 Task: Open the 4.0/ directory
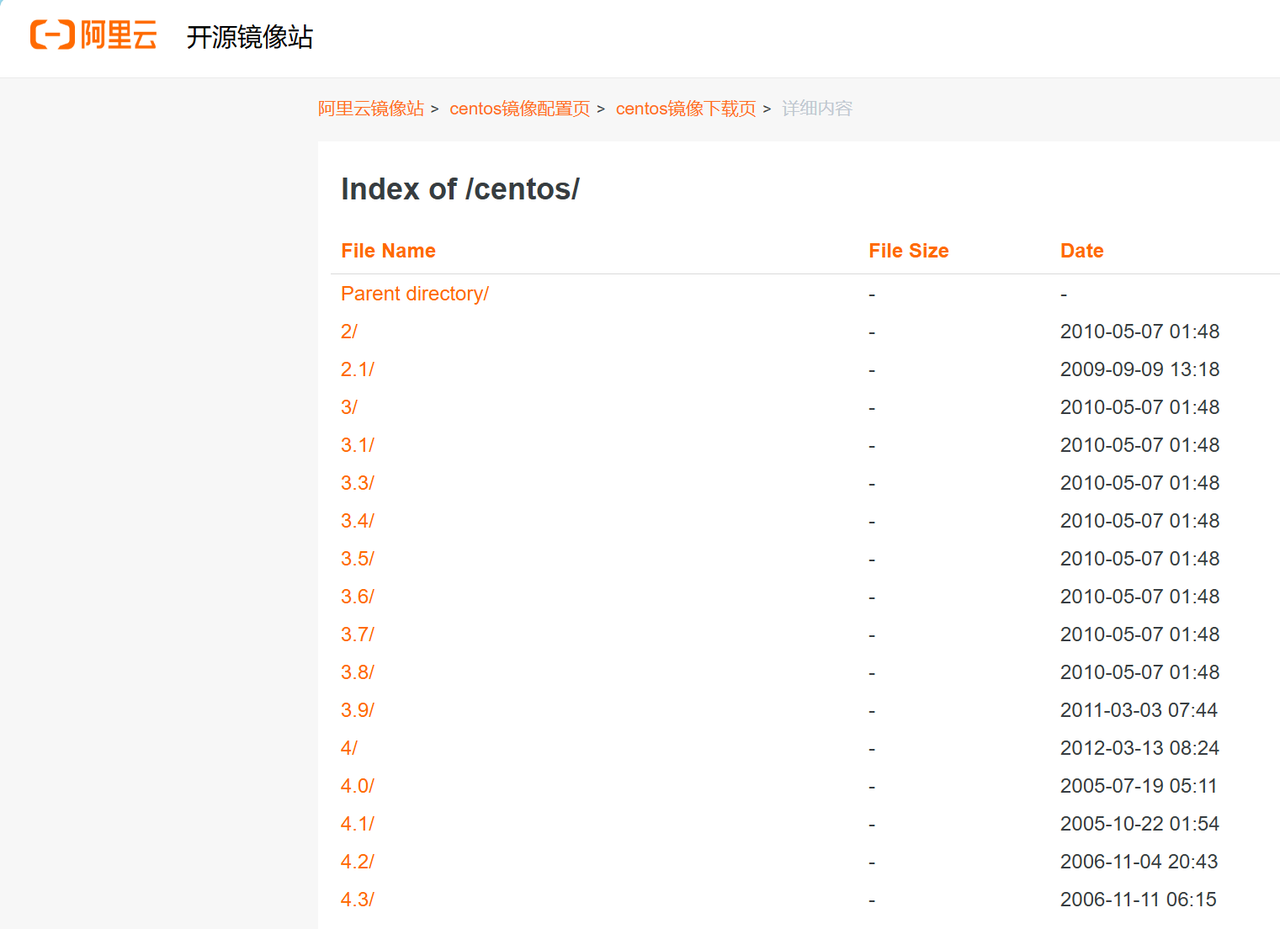pyautogui.click(x=358, y=786)
